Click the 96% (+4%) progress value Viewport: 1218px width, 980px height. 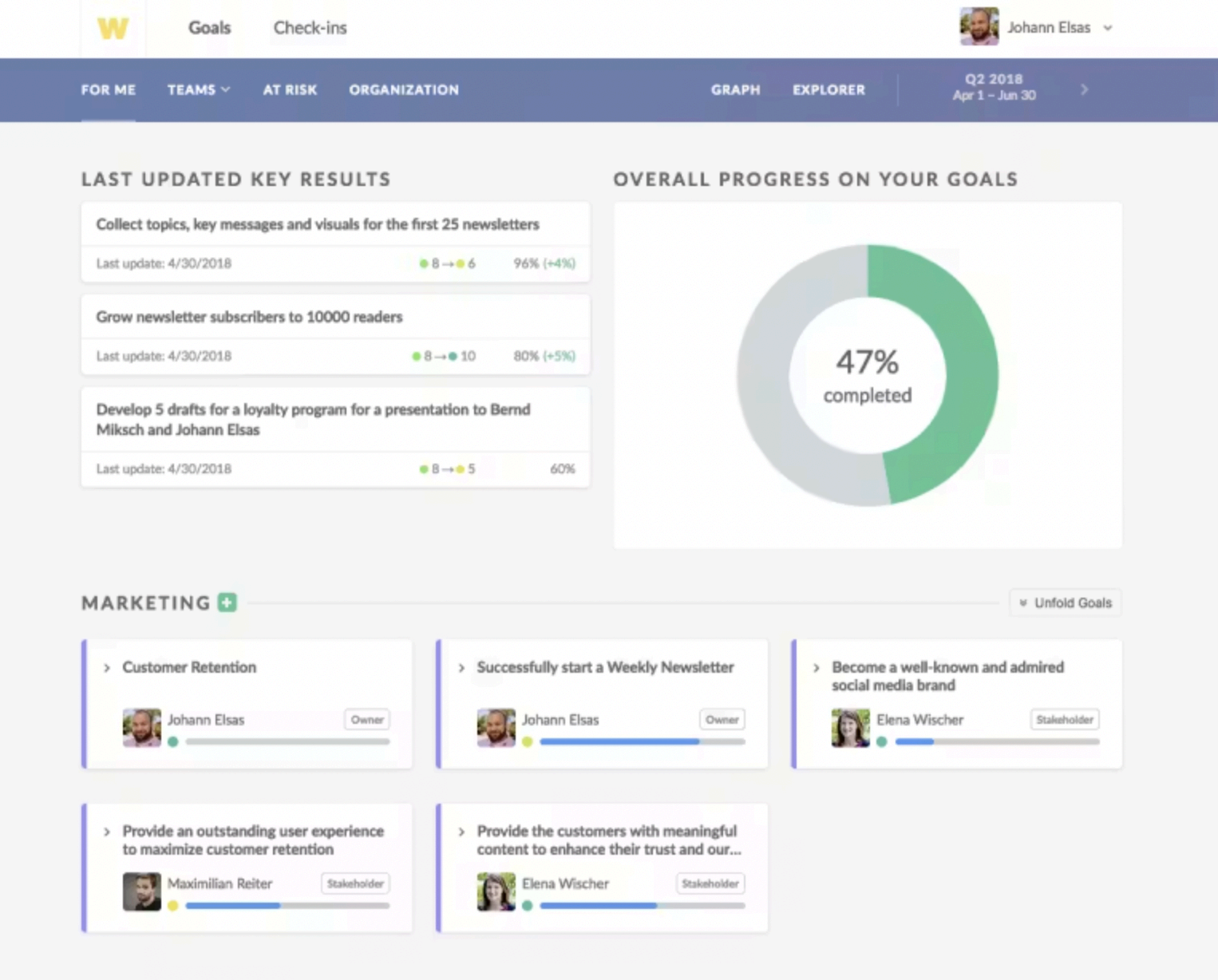(544, 263)
